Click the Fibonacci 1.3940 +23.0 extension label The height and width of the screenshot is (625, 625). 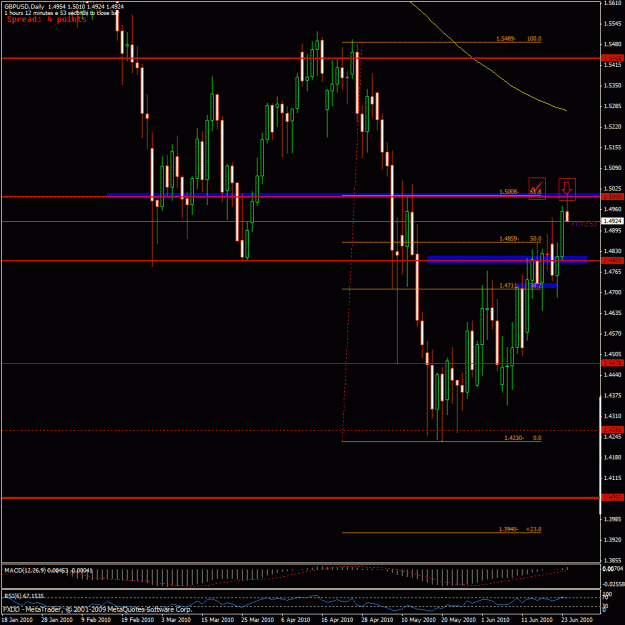(x=520, y=529)
